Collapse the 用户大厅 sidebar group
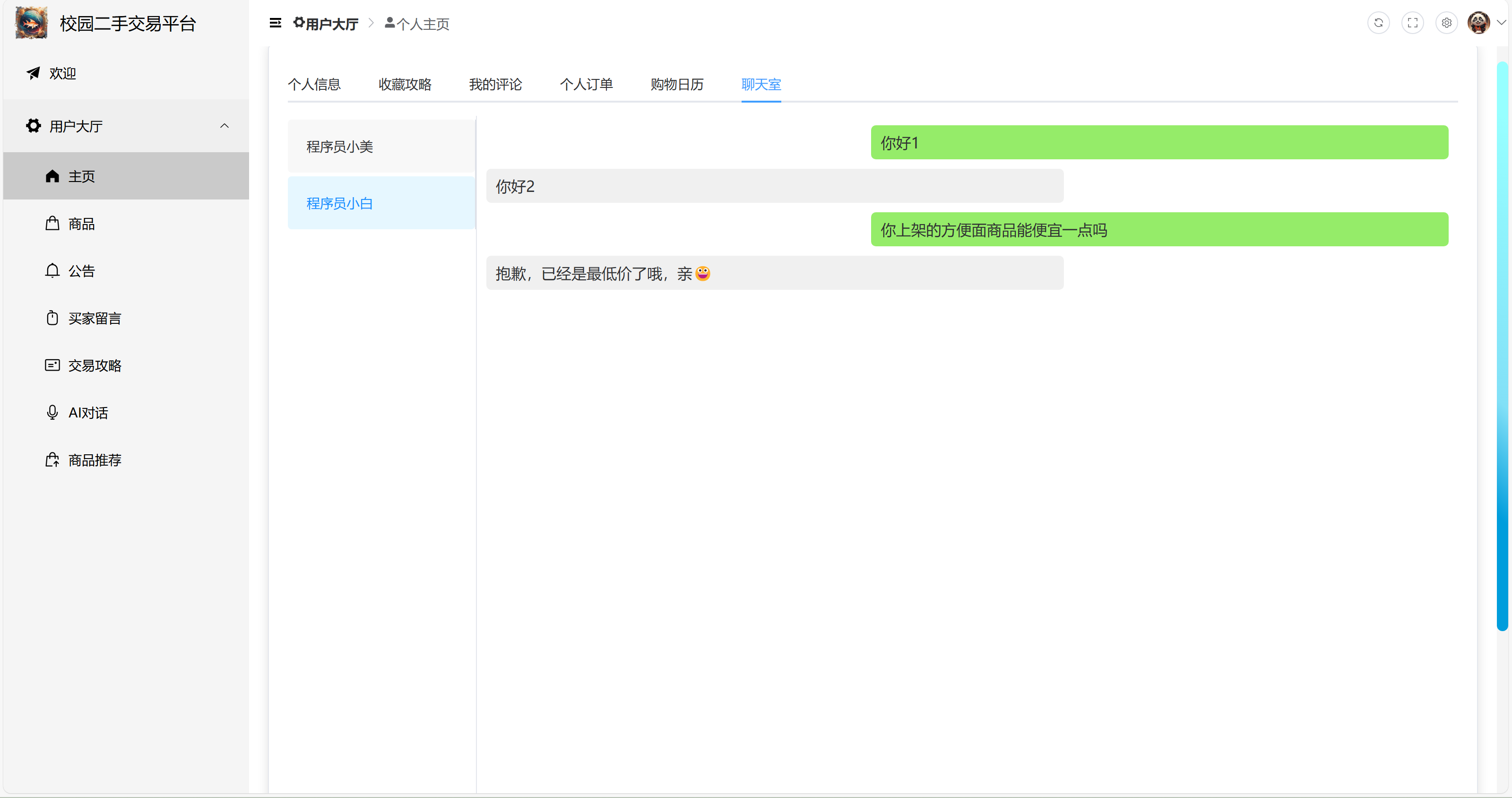 click(224, 126)
